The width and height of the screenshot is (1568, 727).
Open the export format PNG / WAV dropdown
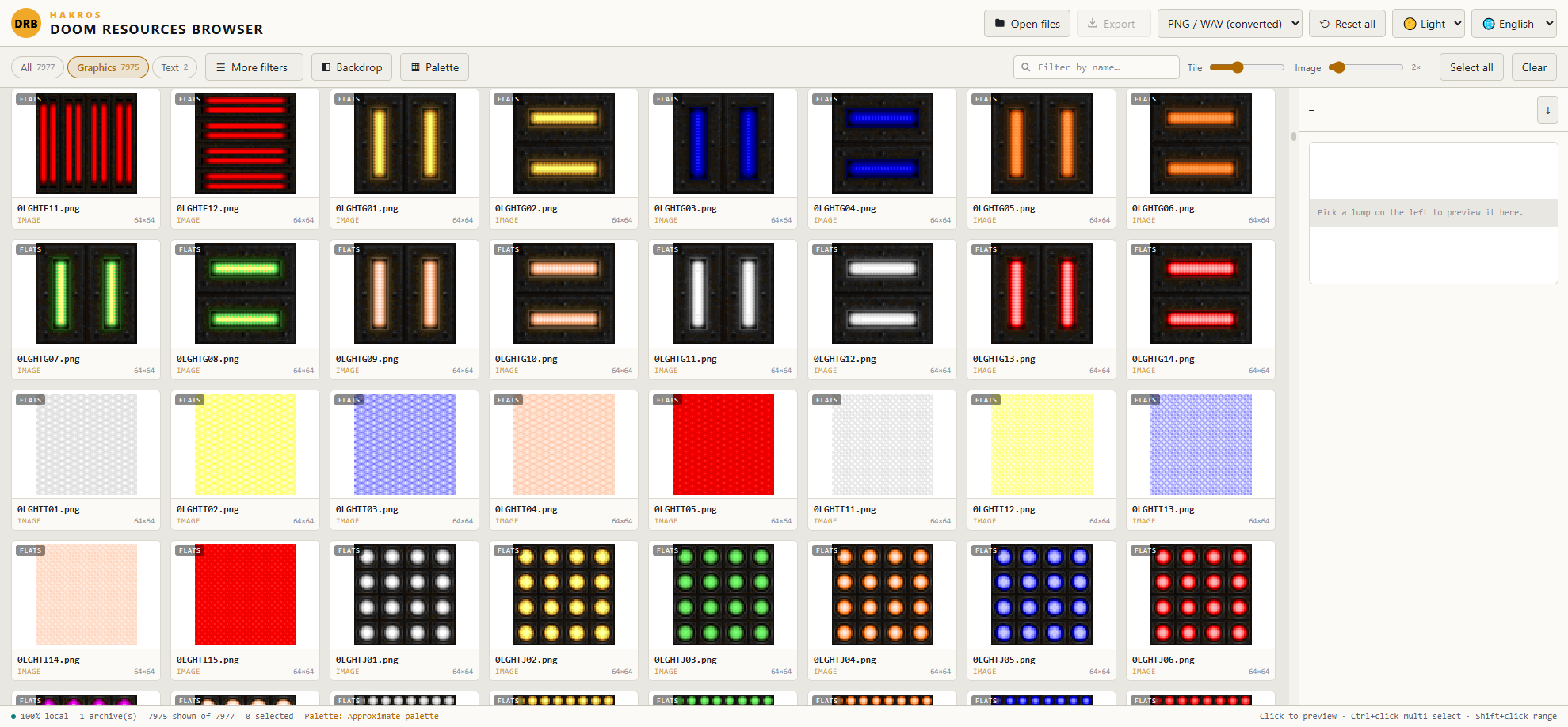tap(1230, 24)
